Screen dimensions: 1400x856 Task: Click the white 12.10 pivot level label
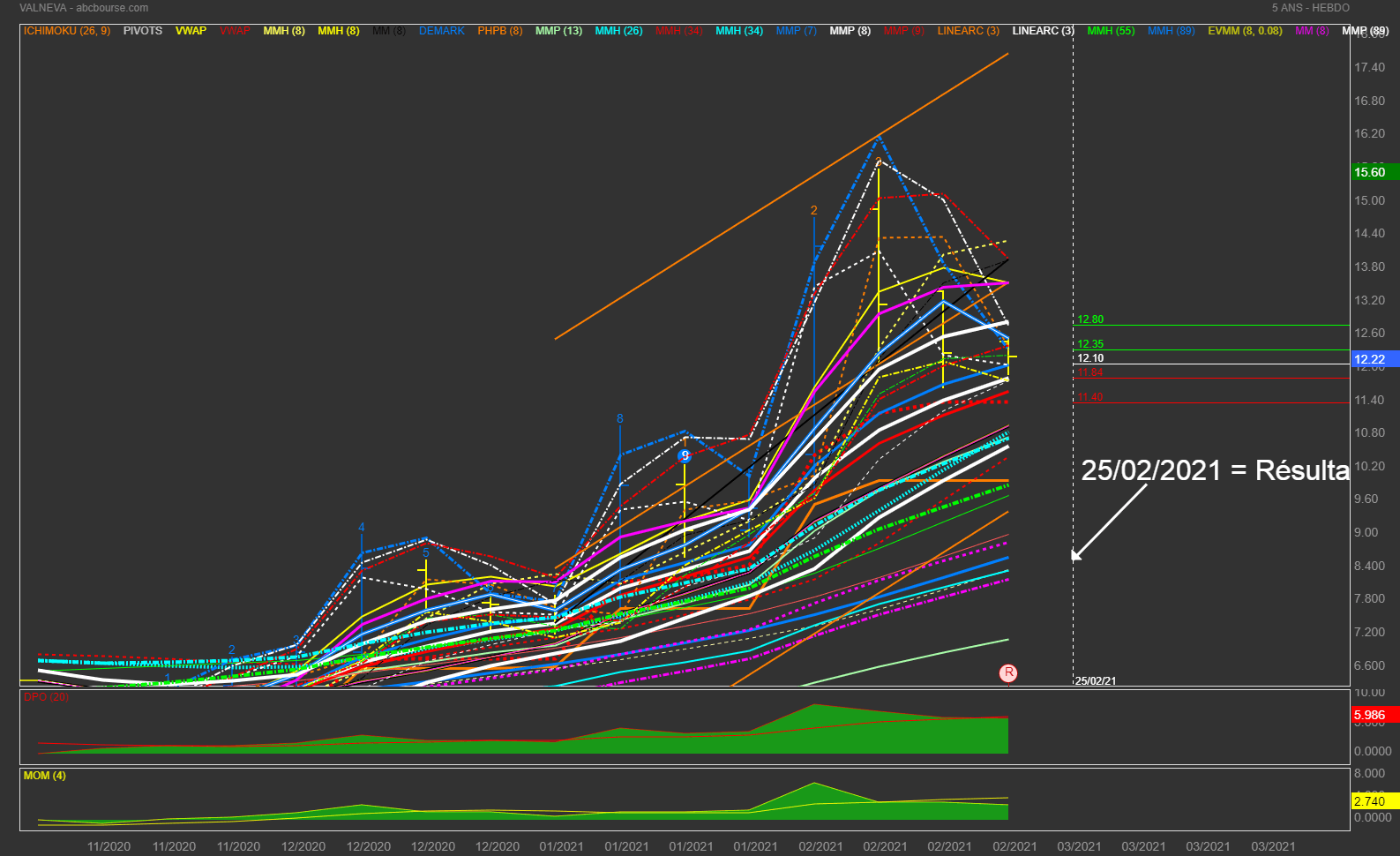click(x=1090, y=358)
